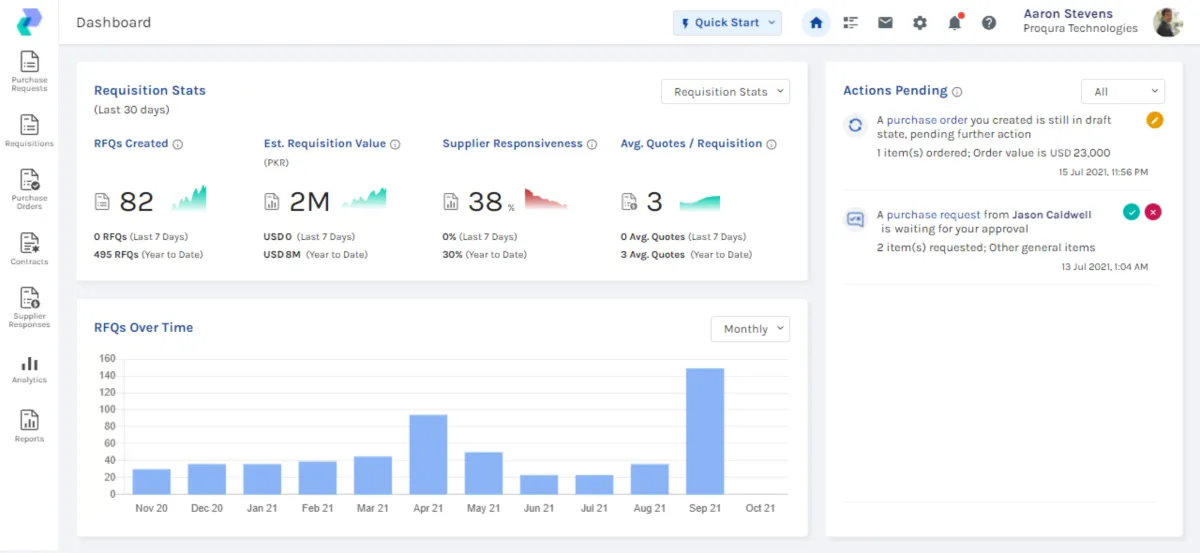Open Analytics from the sidebar
Image resolution: width=1200 pixels, height=553 pixels.
(x=29, y=369)
